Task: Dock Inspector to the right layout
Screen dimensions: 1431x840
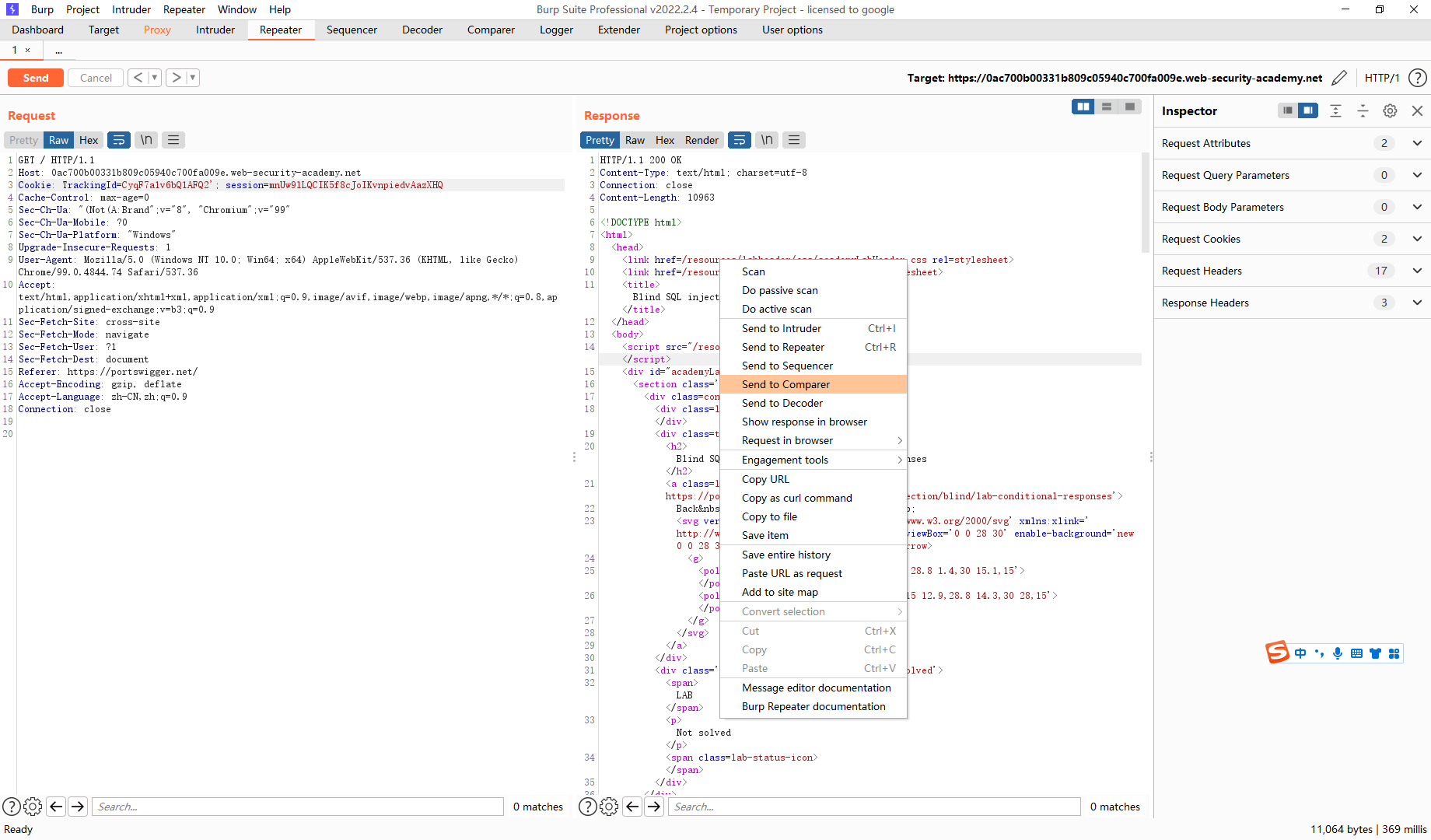Action: 1309,110
